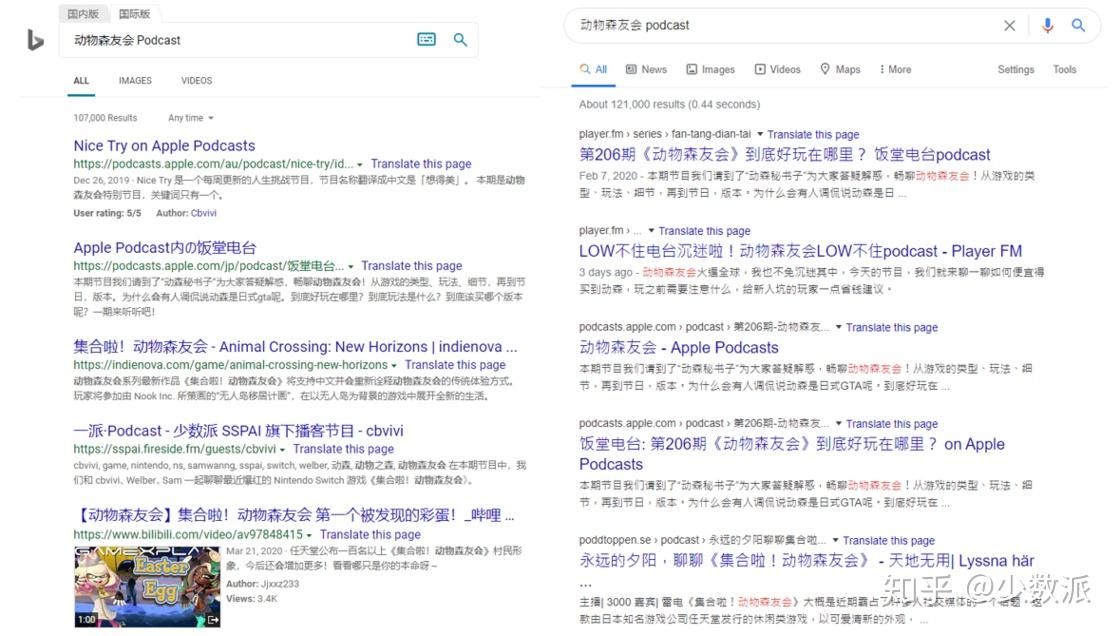Click Bing '107,000 Results' count text
The image size is (1120, 636).
(x=105, y=118)
